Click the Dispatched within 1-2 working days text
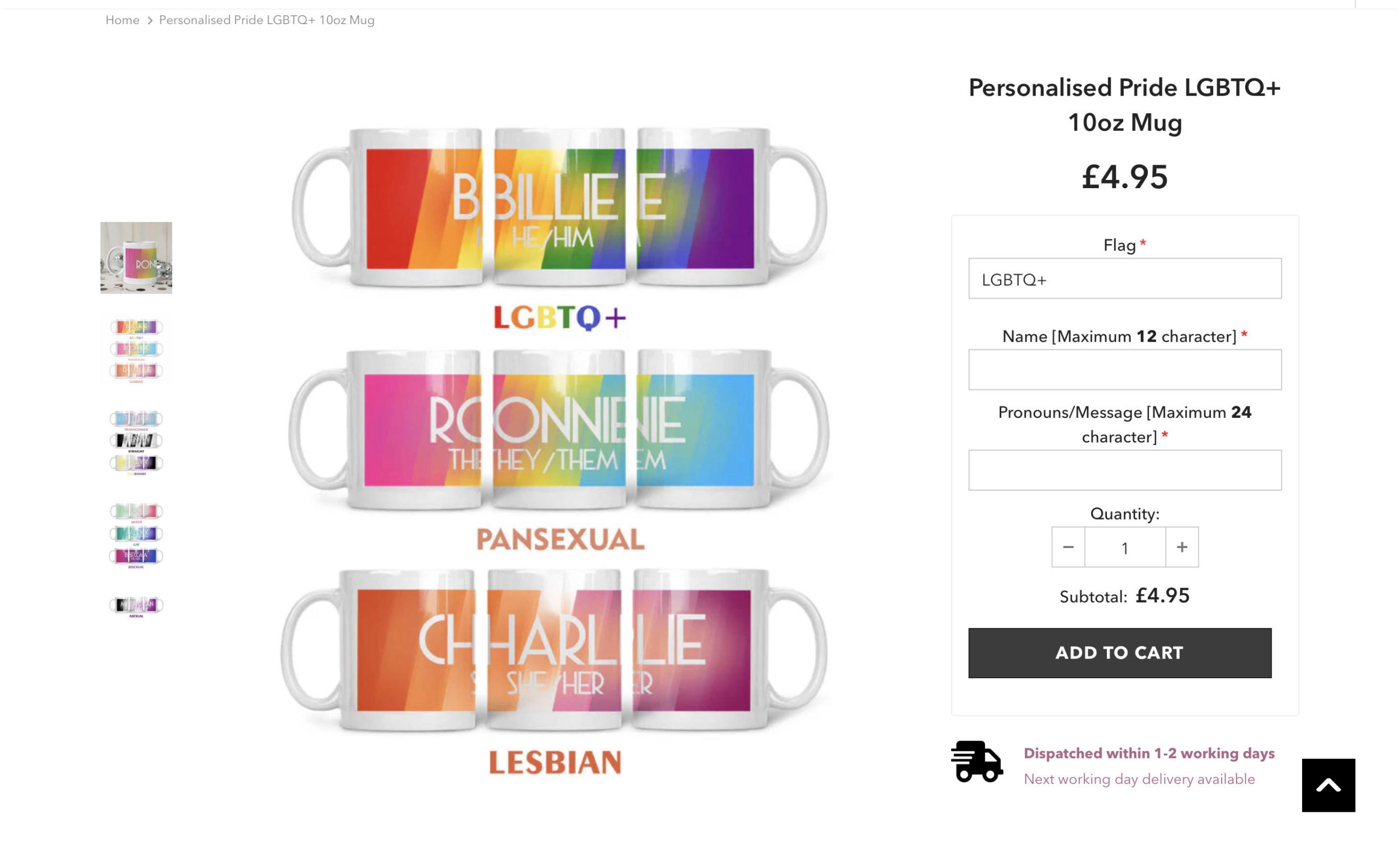The width and height of the screenshot is (1400, 850). tap(1149, 753)
